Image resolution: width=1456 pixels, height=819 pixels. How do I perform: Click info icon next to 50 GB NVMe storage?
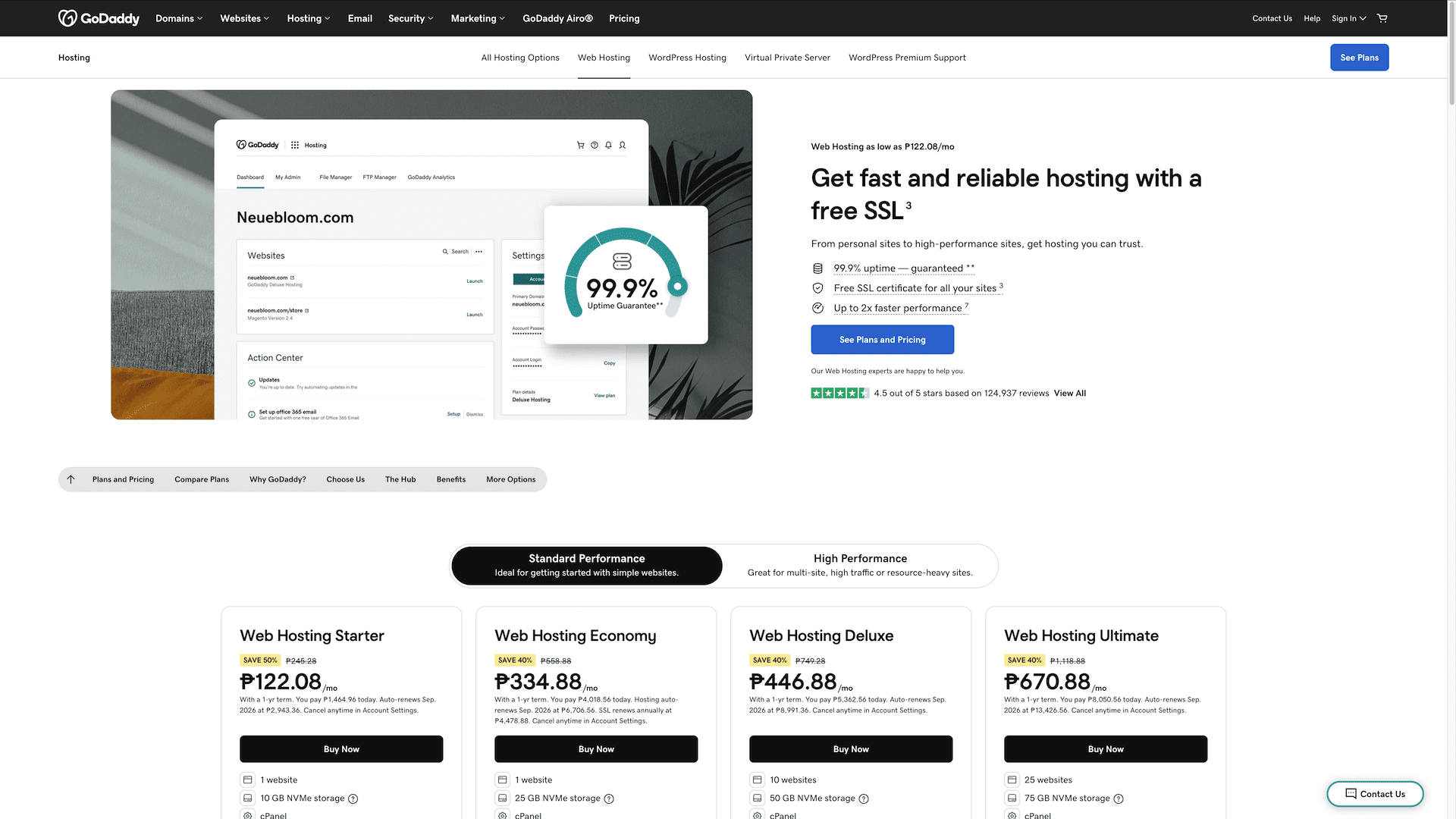(864, 799)
